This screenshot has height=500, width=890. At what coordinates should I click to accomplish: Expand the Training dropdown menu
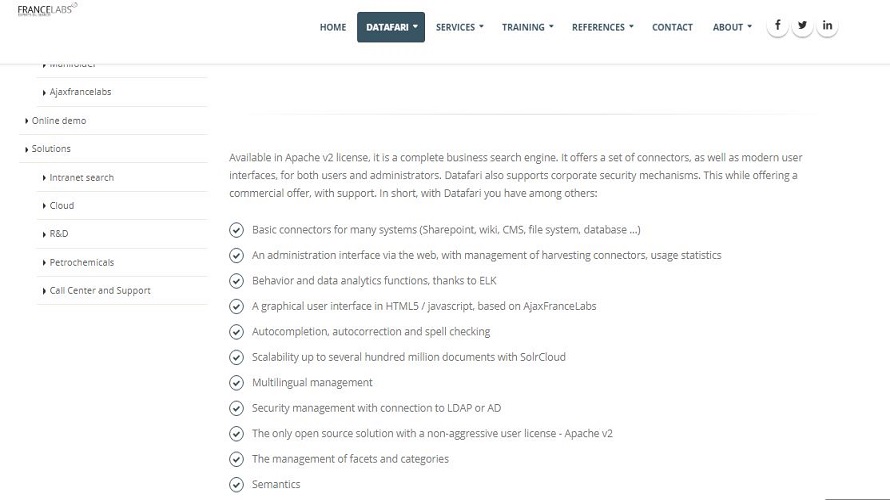click(527, 27)
